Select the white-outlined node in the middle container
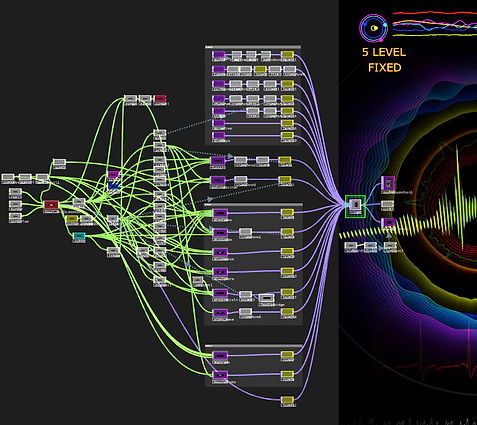477x425 pixels. coord(267,298)
